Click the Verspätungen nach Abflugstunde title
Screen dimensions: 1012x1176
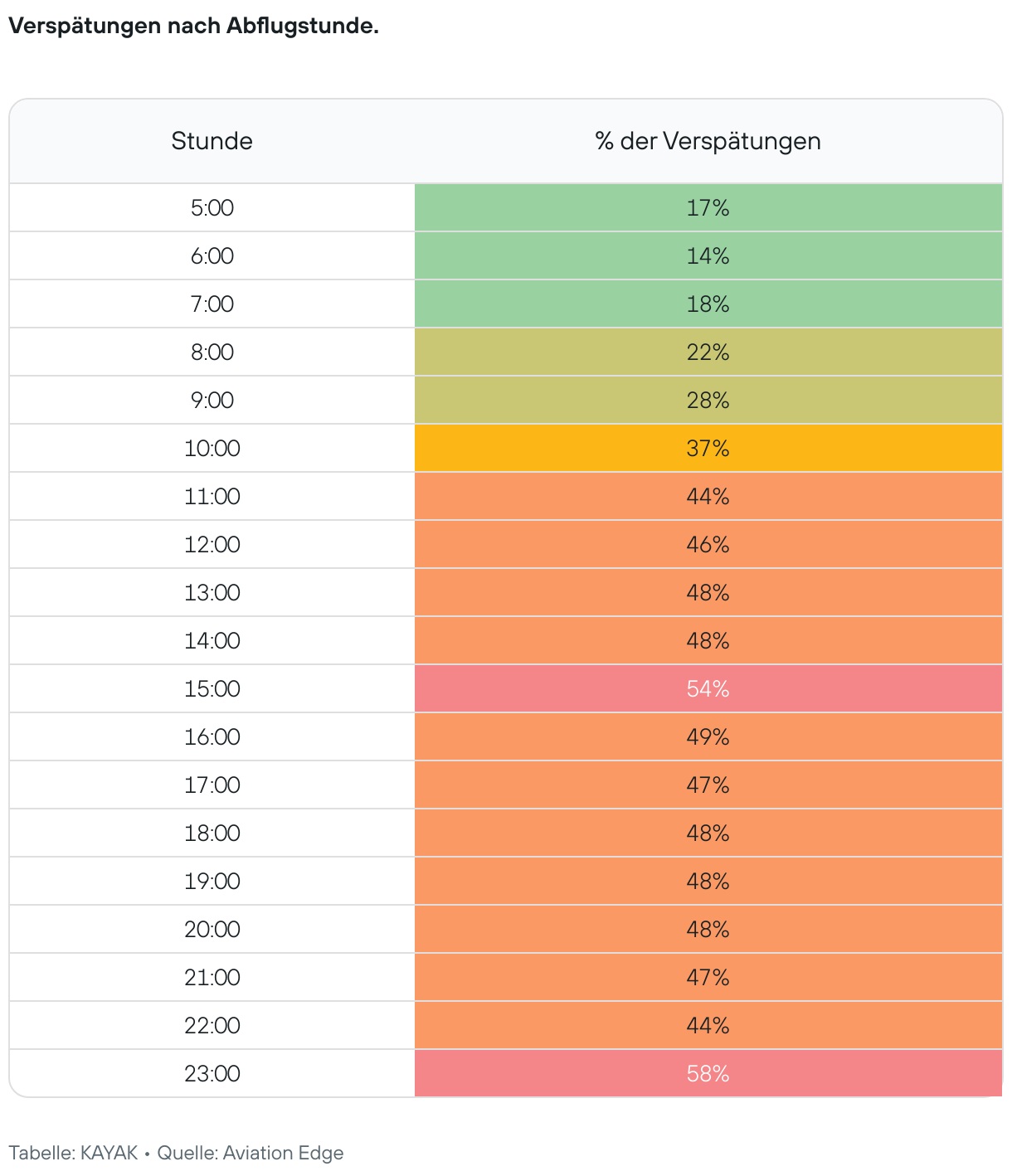pyautogui.click(x=193, y=26)
